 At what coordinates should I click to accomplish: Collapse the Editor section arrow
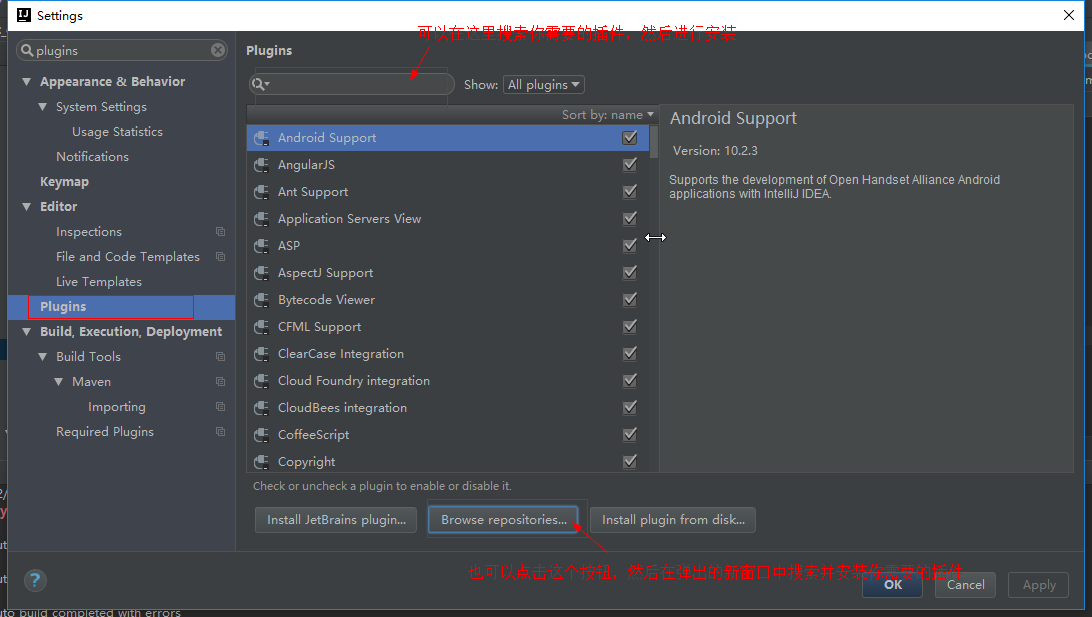click(x=26, y=207)
